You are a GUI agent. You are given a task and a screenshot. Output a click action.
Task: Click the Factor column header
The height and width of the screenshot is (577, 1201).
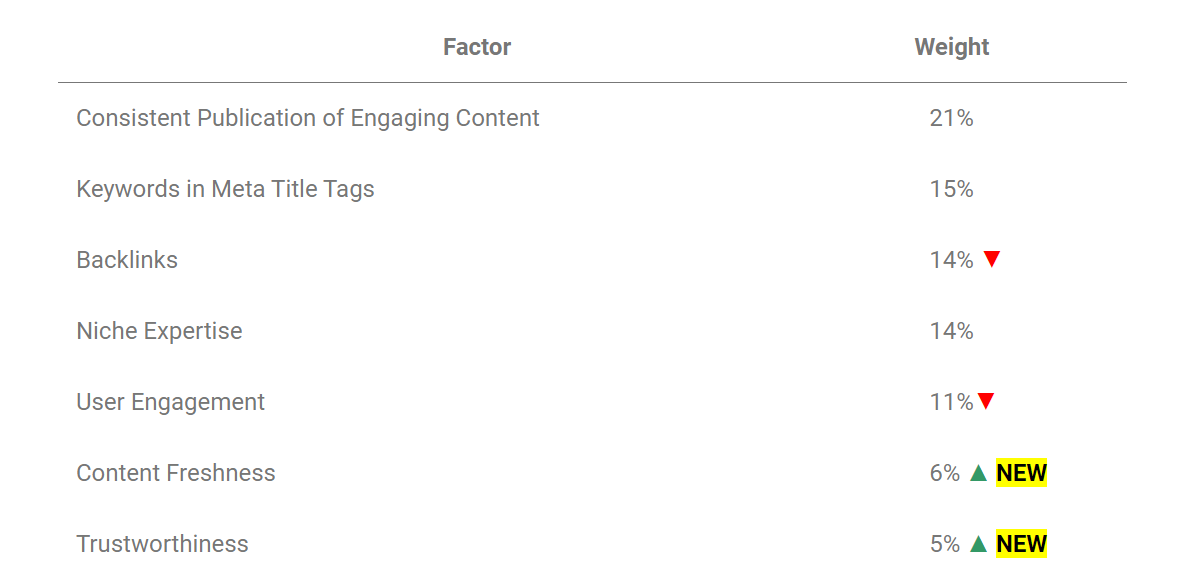(x=477, y=47)
